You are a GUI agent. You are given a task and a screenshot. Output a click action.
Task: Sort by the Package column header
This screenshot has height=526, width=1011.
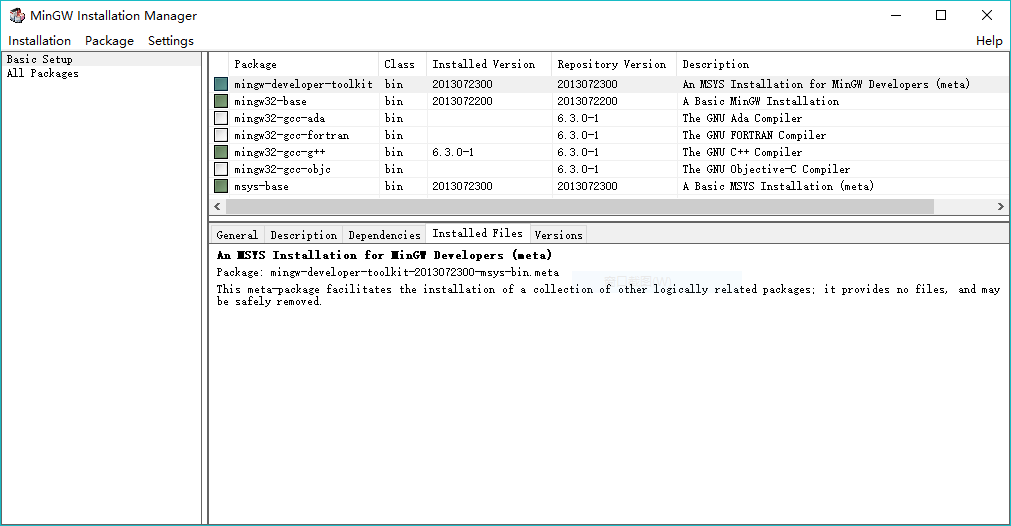pyautogui.click(x=304, y=64)
